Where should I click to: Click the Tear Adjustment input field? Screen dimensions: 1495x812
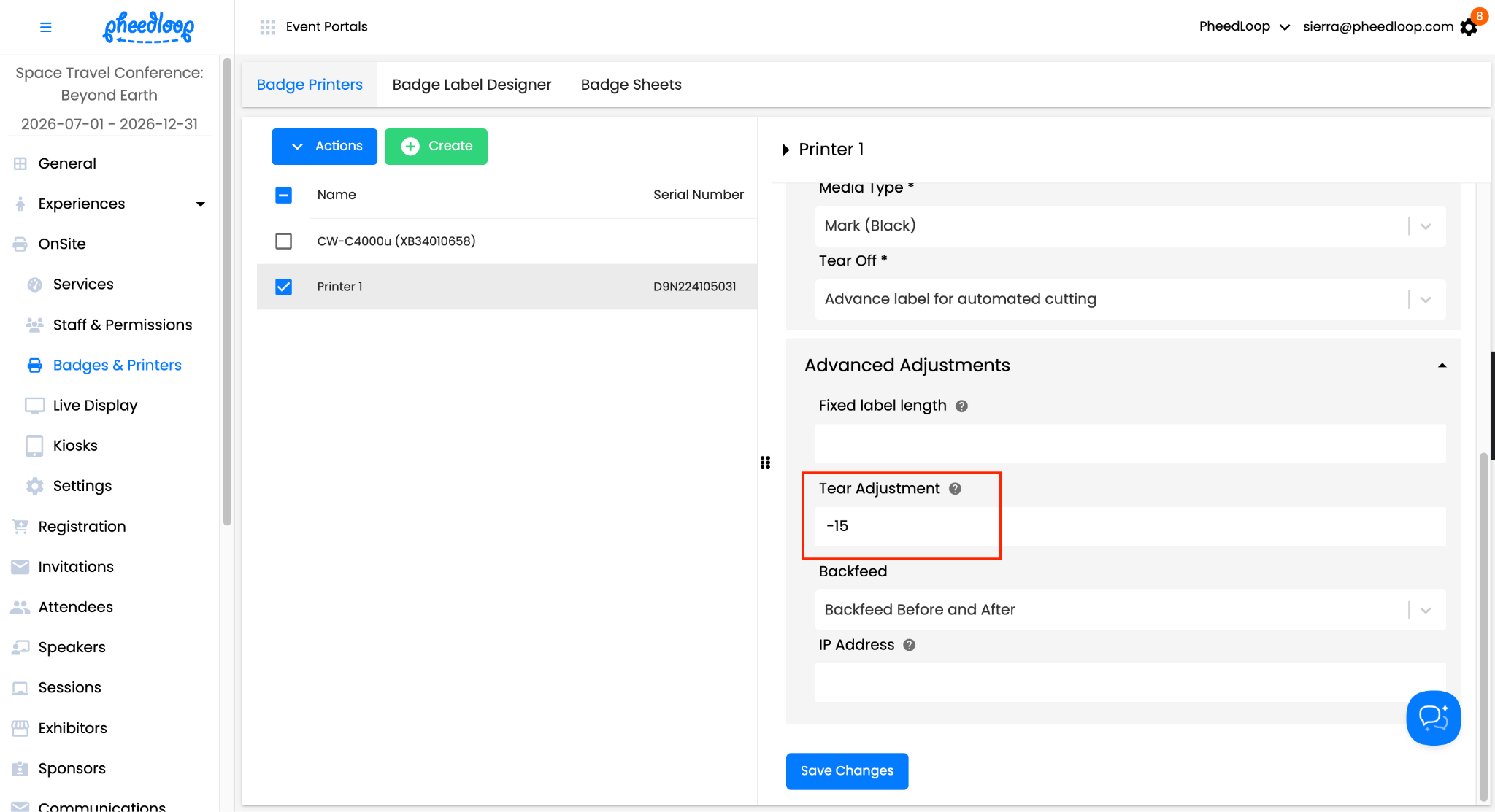point(1130,526)
